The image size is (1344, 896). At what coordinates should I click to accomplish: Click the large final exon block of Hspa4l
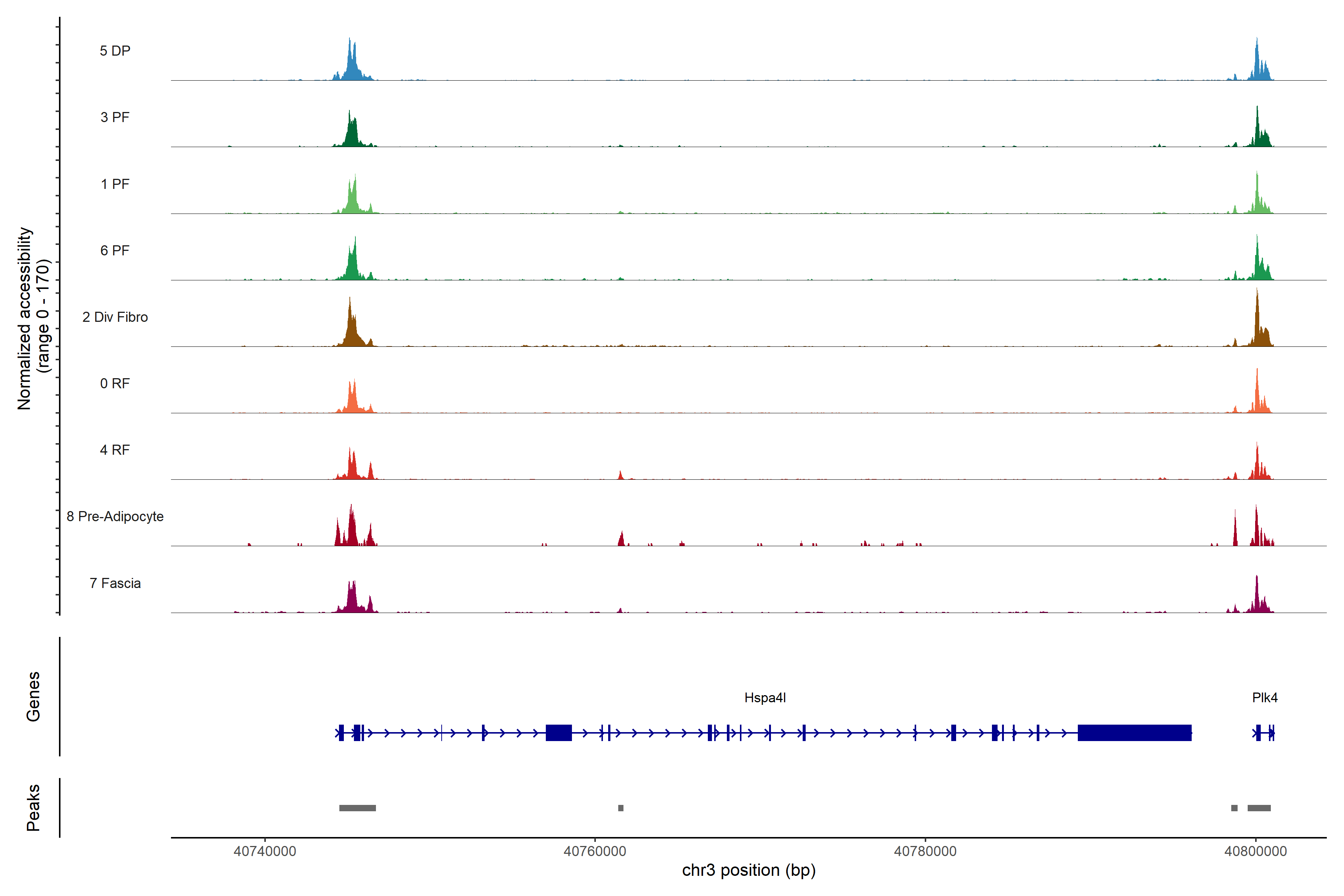pyautogui.click(x=1134, y=732)
